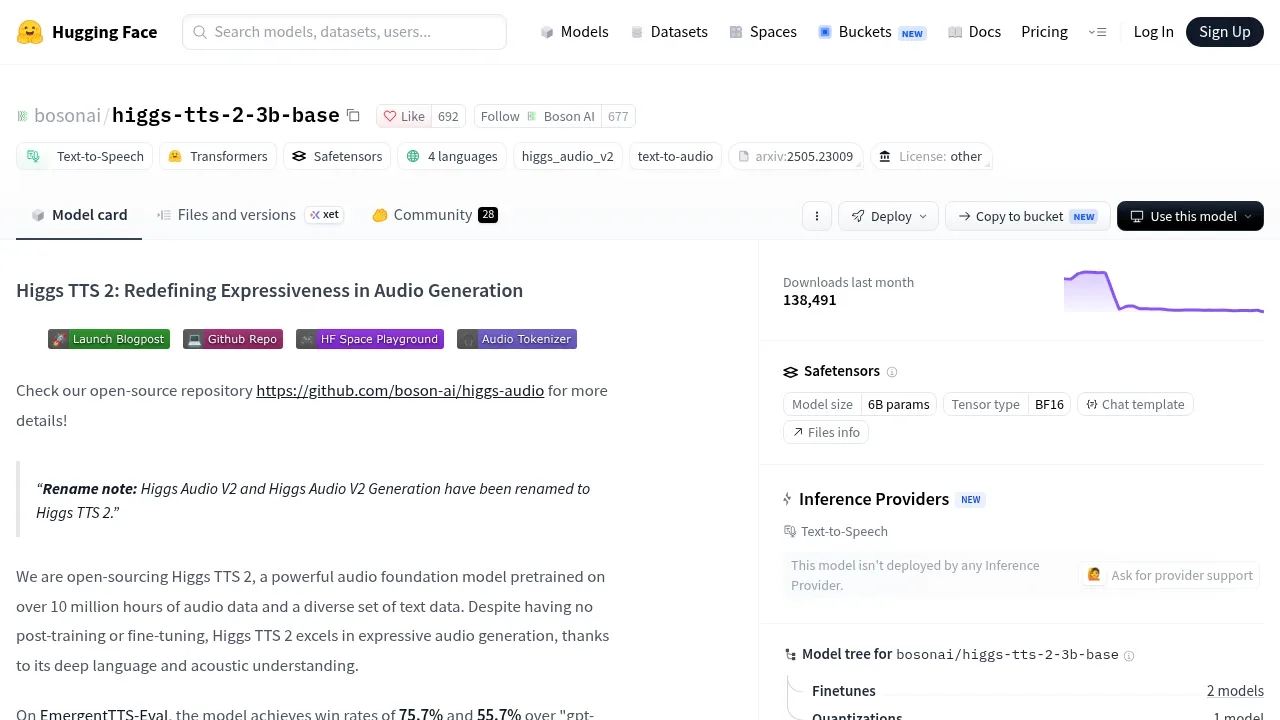
Task: Click the EmergentTTS-Eval link
Action: (x=105, y=714)
